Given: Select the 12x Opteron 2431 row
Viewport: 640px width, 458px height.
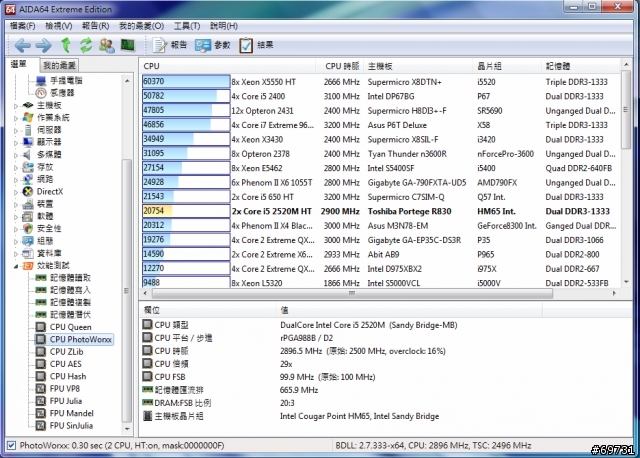Looking at the screenshot, I should tap(380, 111).
